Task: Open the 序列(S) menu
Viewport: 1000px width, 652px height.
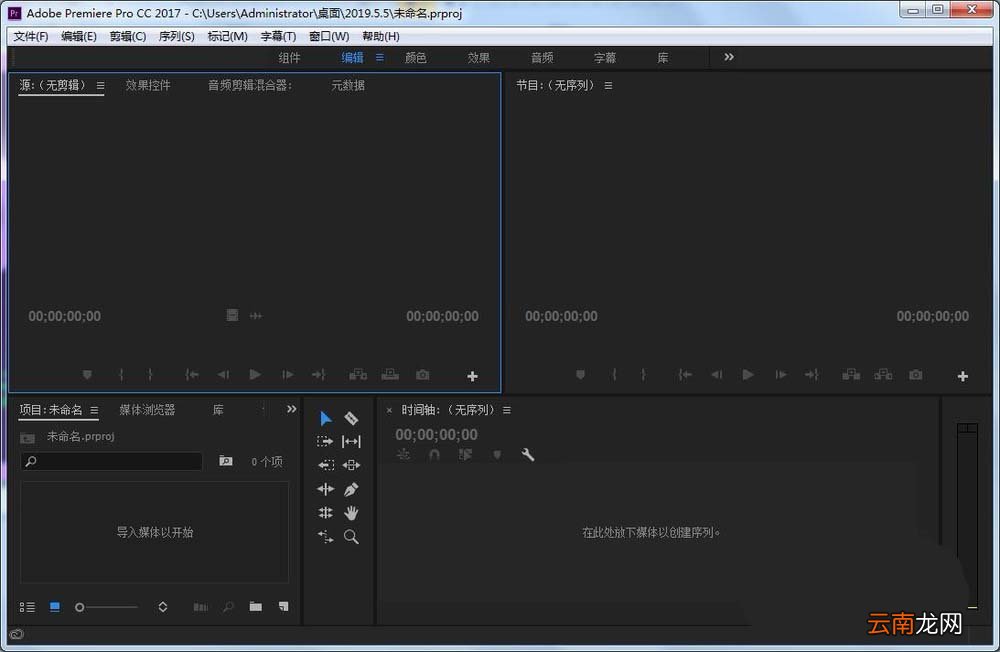Action: (176, 36)
